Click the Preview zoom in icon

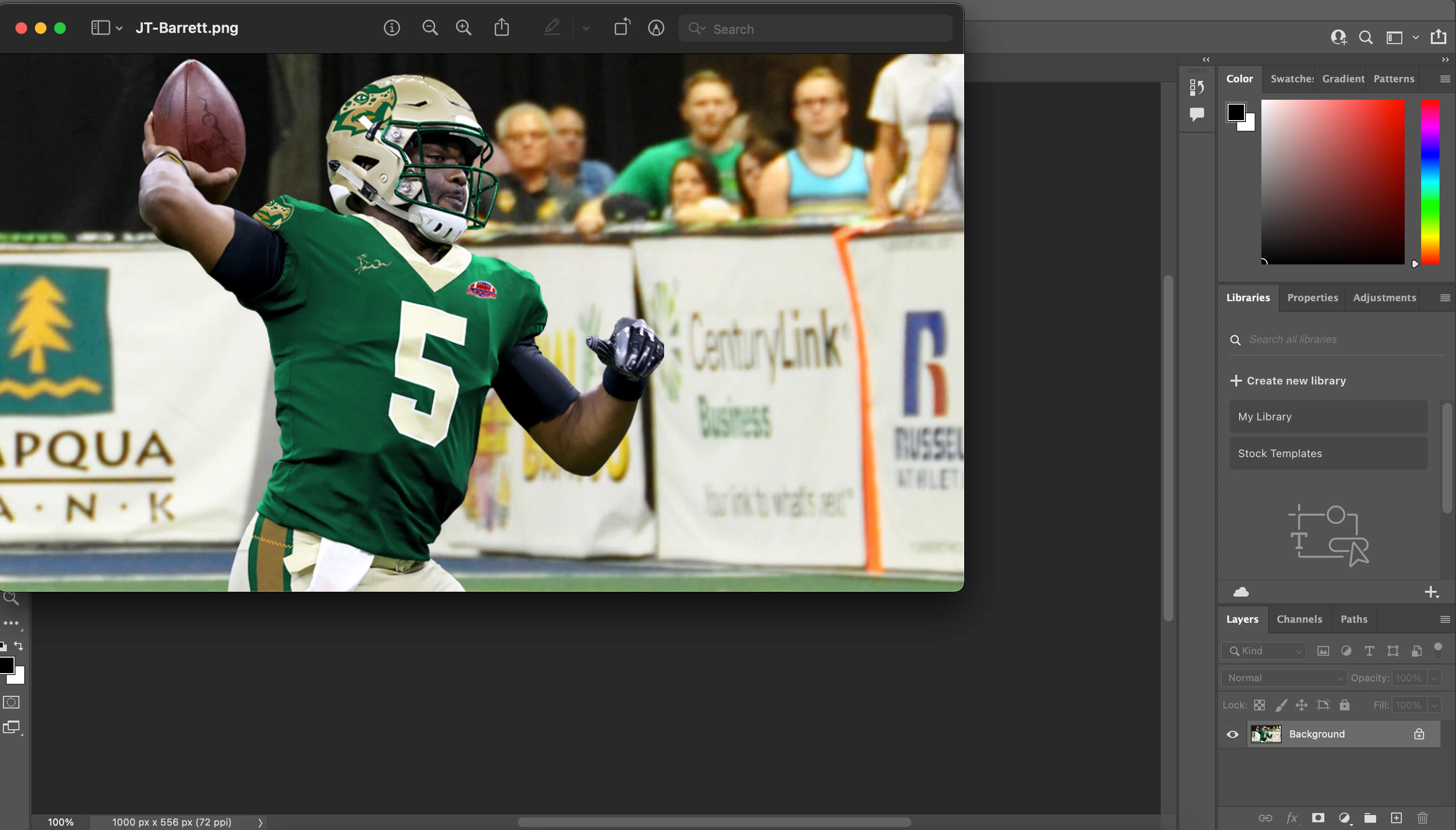click(464, 28)
